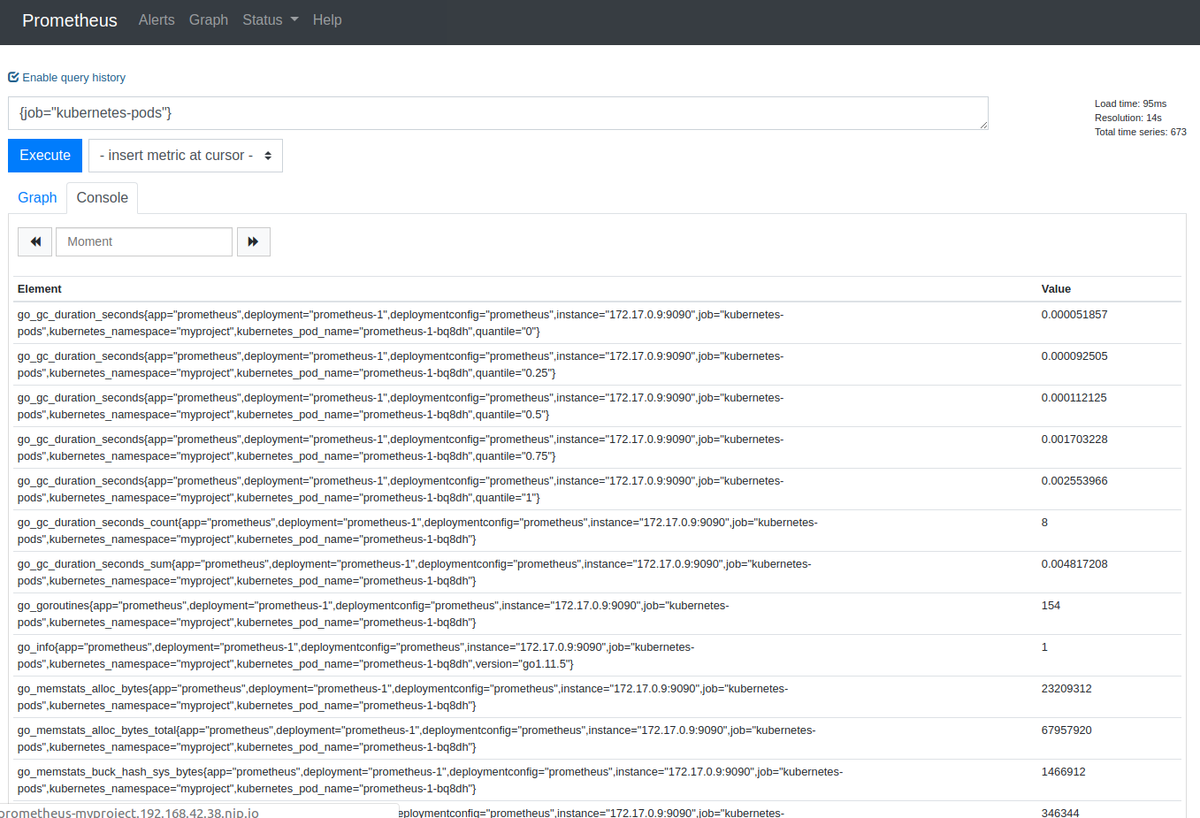Click the go_gc_duration_seconds_sum element row
This screenshot has width=1200, height=818.
[597, 573]
